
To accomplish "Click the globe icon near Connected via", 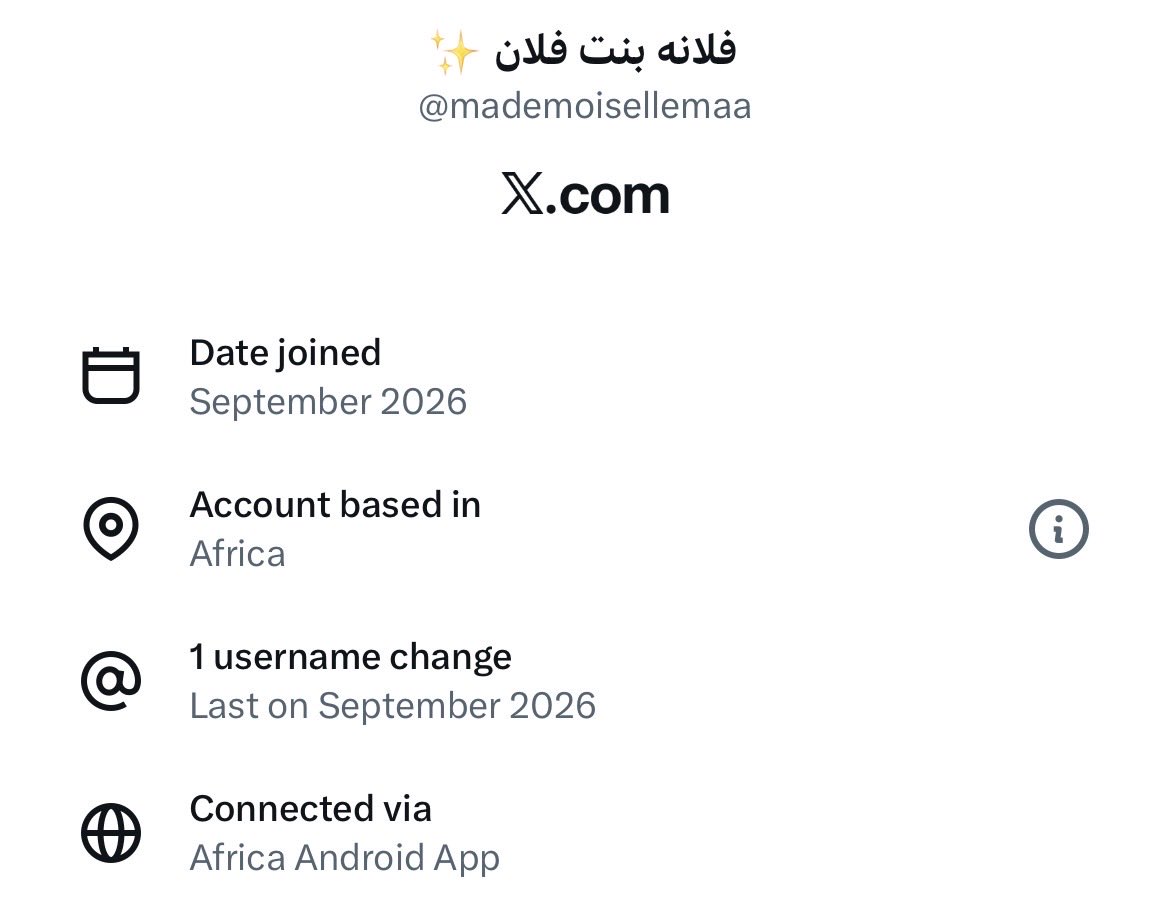I will click(110, 833).
